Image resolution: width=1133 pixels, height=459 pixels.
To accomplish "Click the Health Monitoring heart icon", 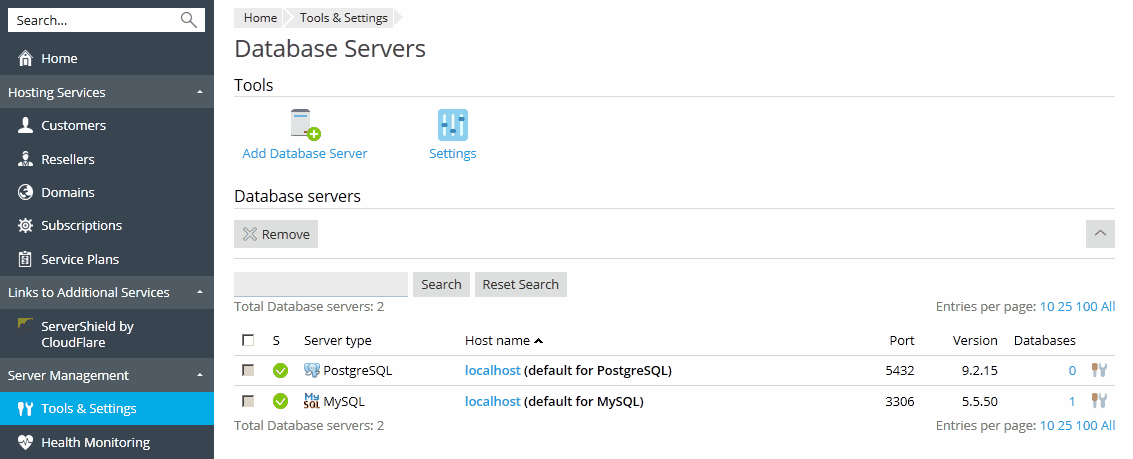I will [x=25, y=442].
